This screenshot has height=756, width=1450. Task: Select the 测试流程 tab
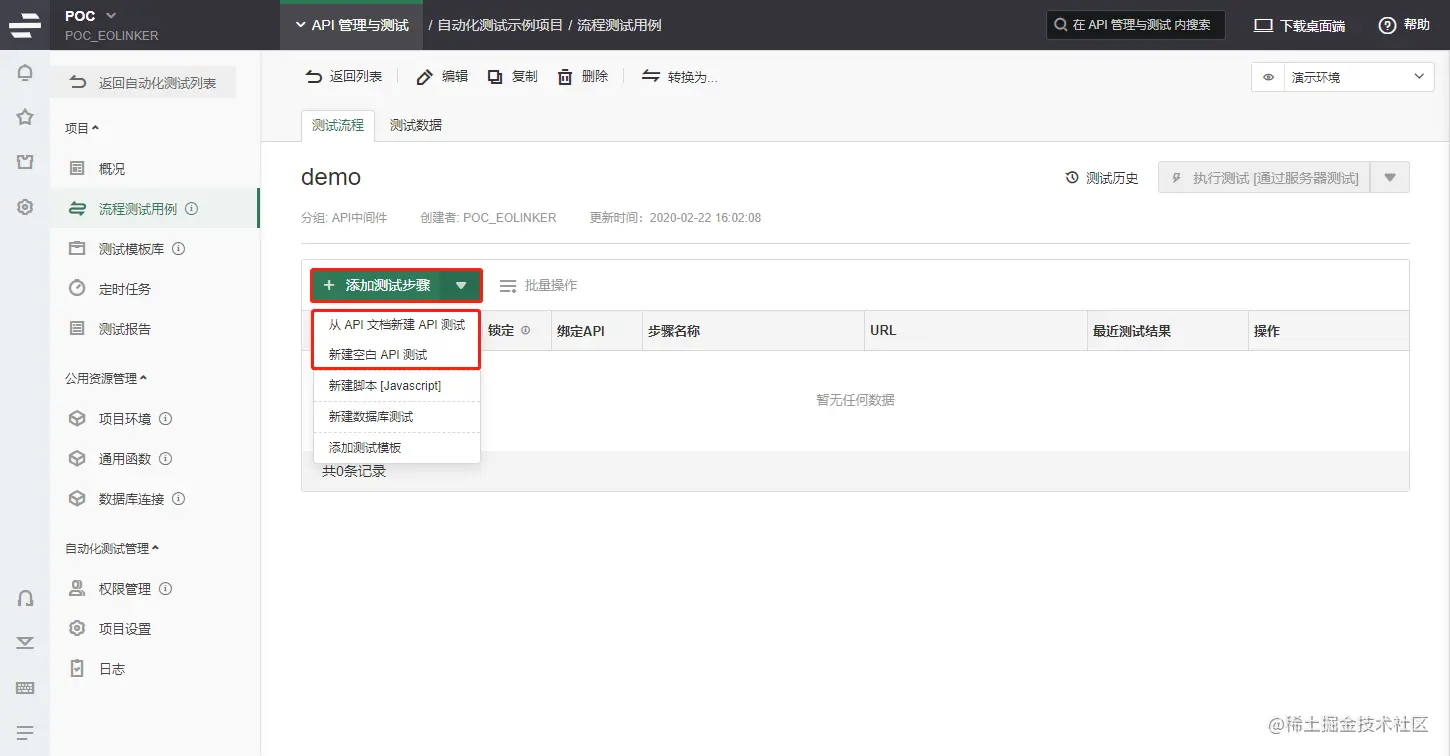click(338, 125)
